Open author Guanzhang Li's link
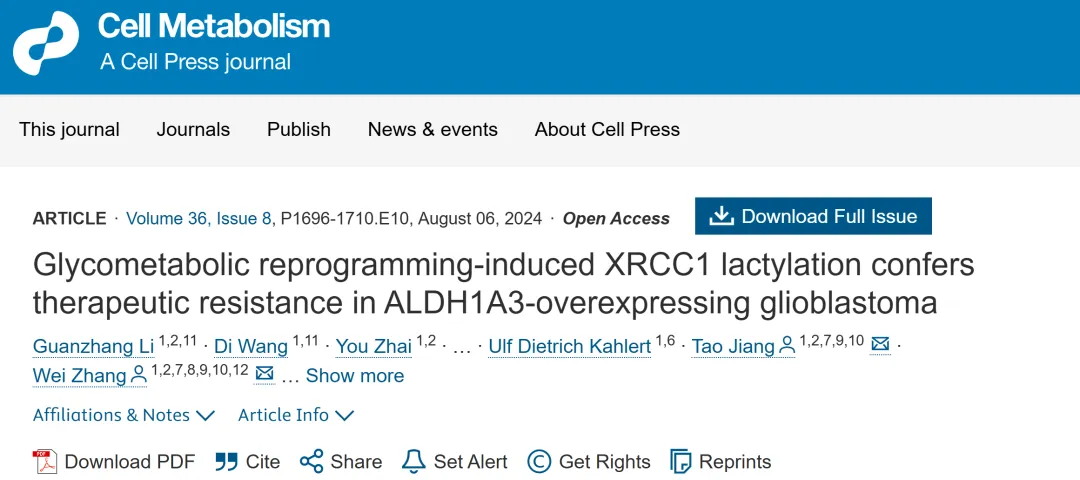 click(x=93, y=347)
